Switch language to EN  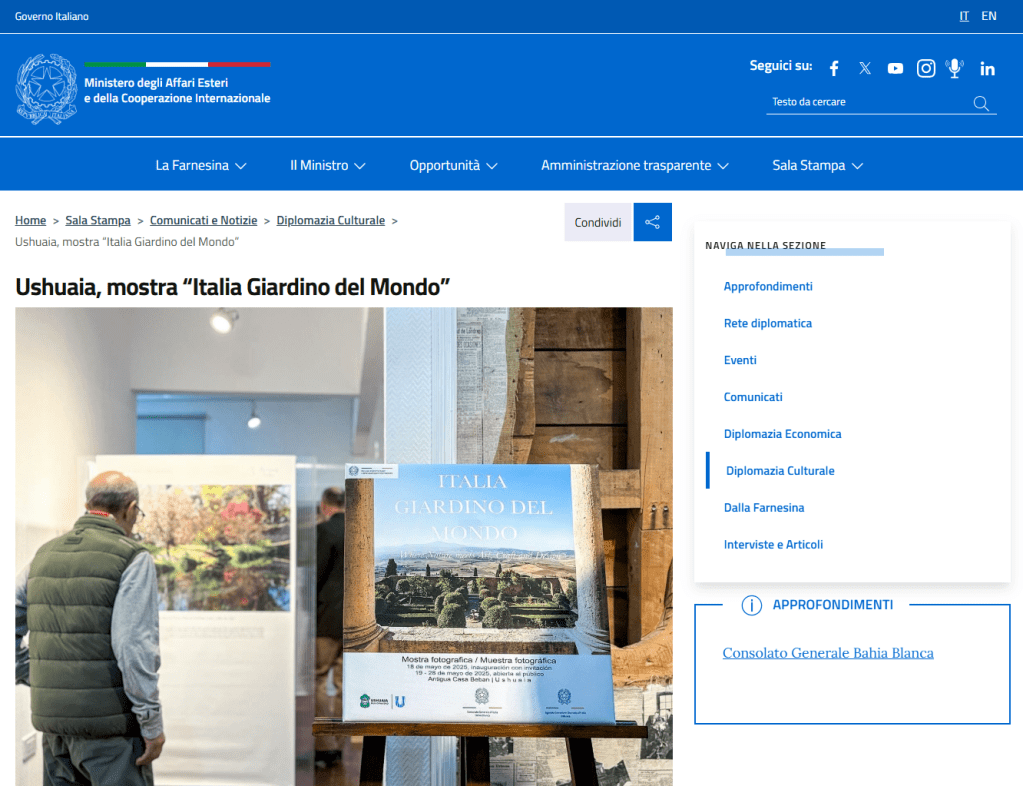988,16
